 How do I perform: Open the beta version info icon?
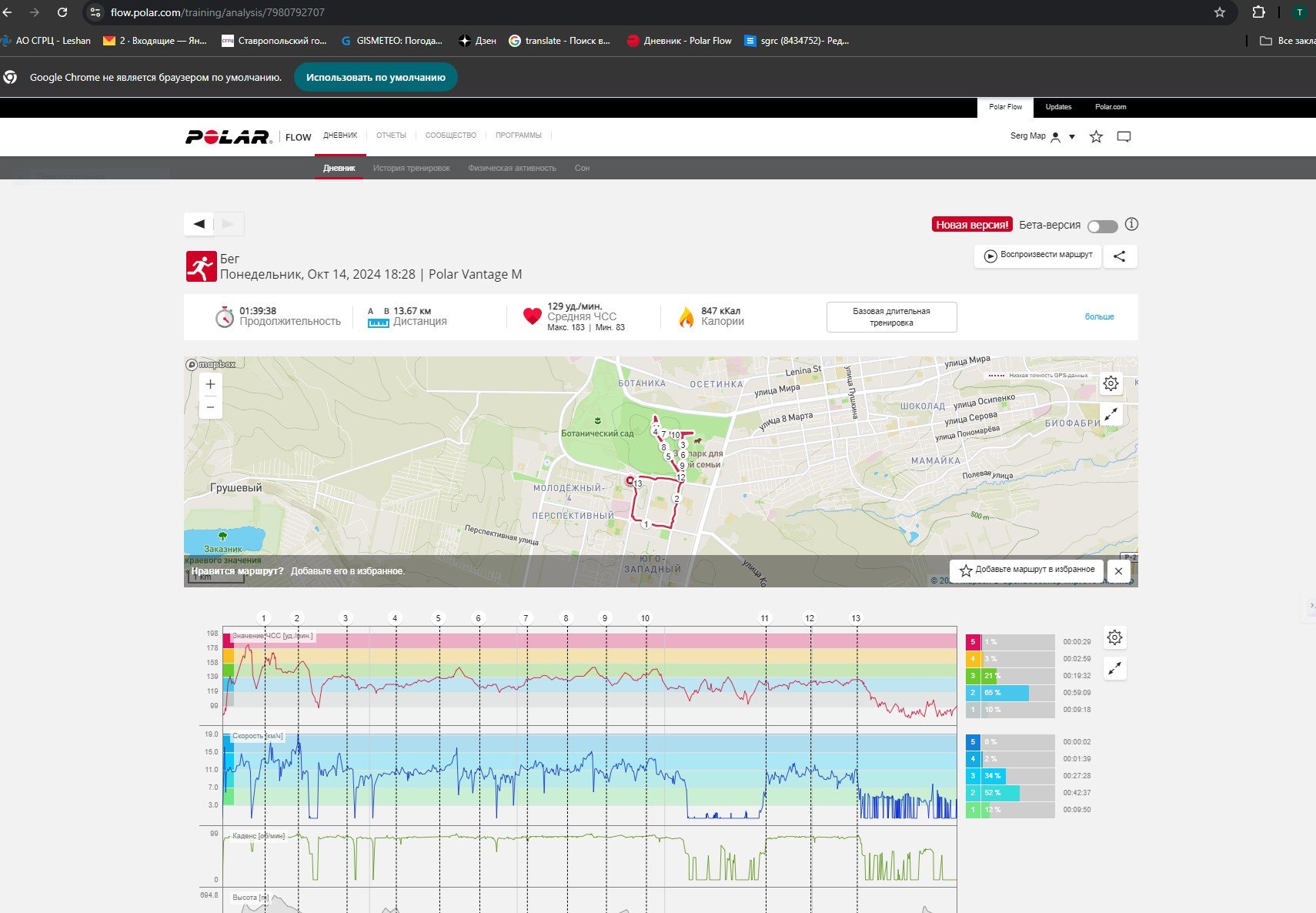[1131, 225]
